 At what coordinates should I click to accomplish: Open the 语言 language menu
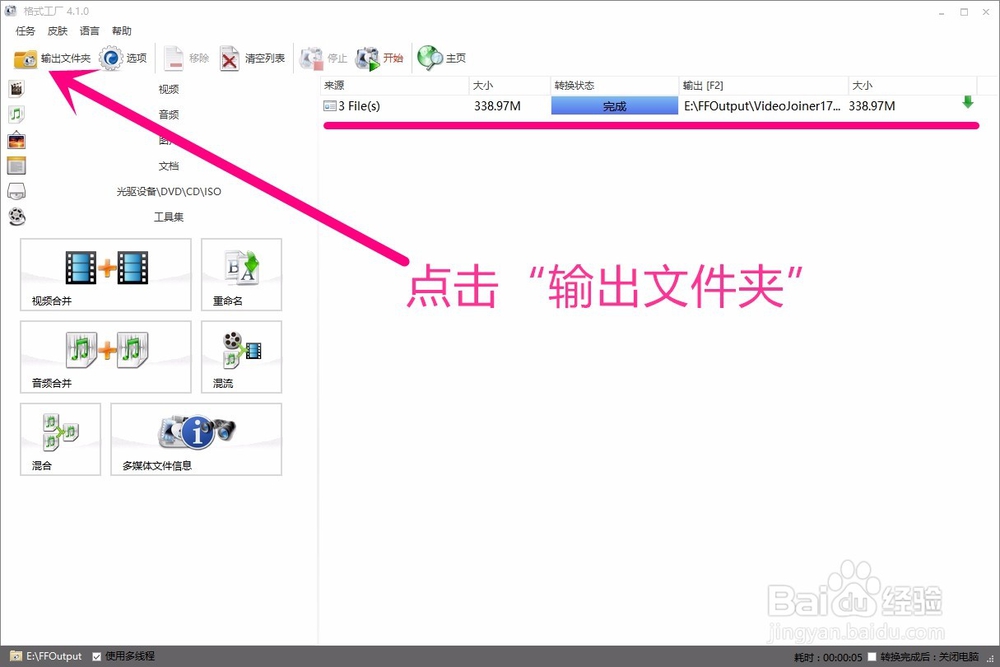[89, 31]
